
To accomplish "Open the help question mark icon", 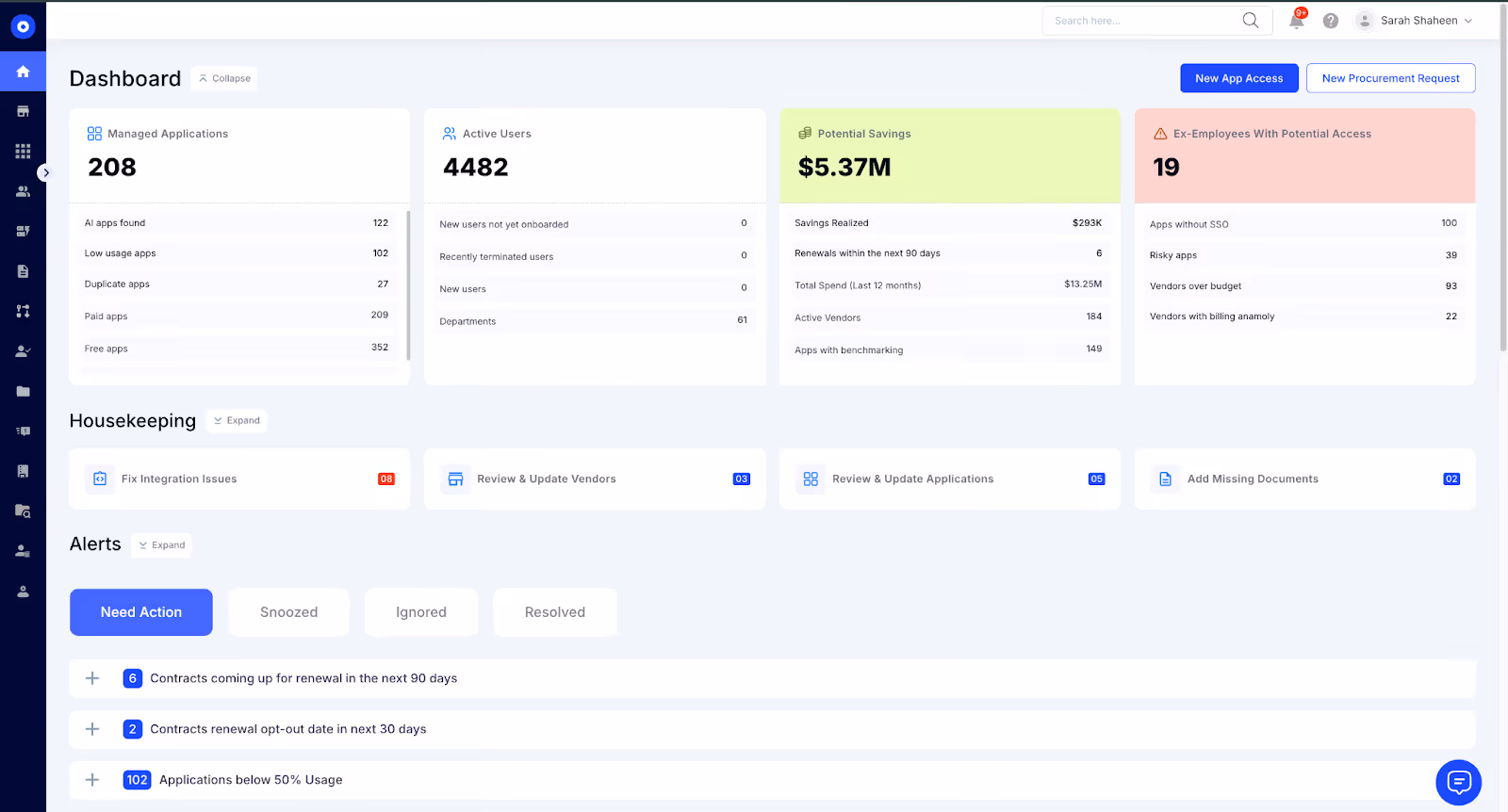I will 1331,21.
